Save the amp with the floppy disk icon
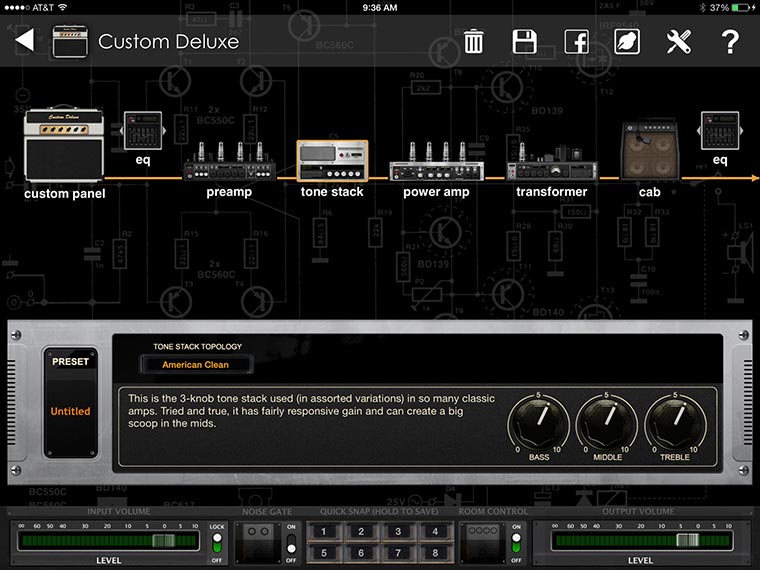This screenshot has width=760, height=570. click(x=524, y=42)
